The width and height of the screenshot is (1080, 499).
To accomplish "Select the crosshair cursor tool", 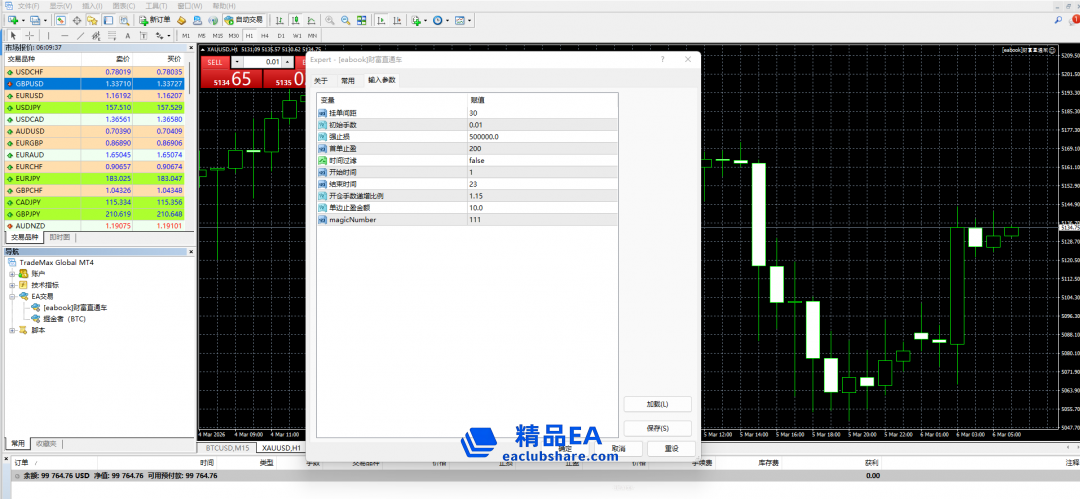I will (29, 35).
